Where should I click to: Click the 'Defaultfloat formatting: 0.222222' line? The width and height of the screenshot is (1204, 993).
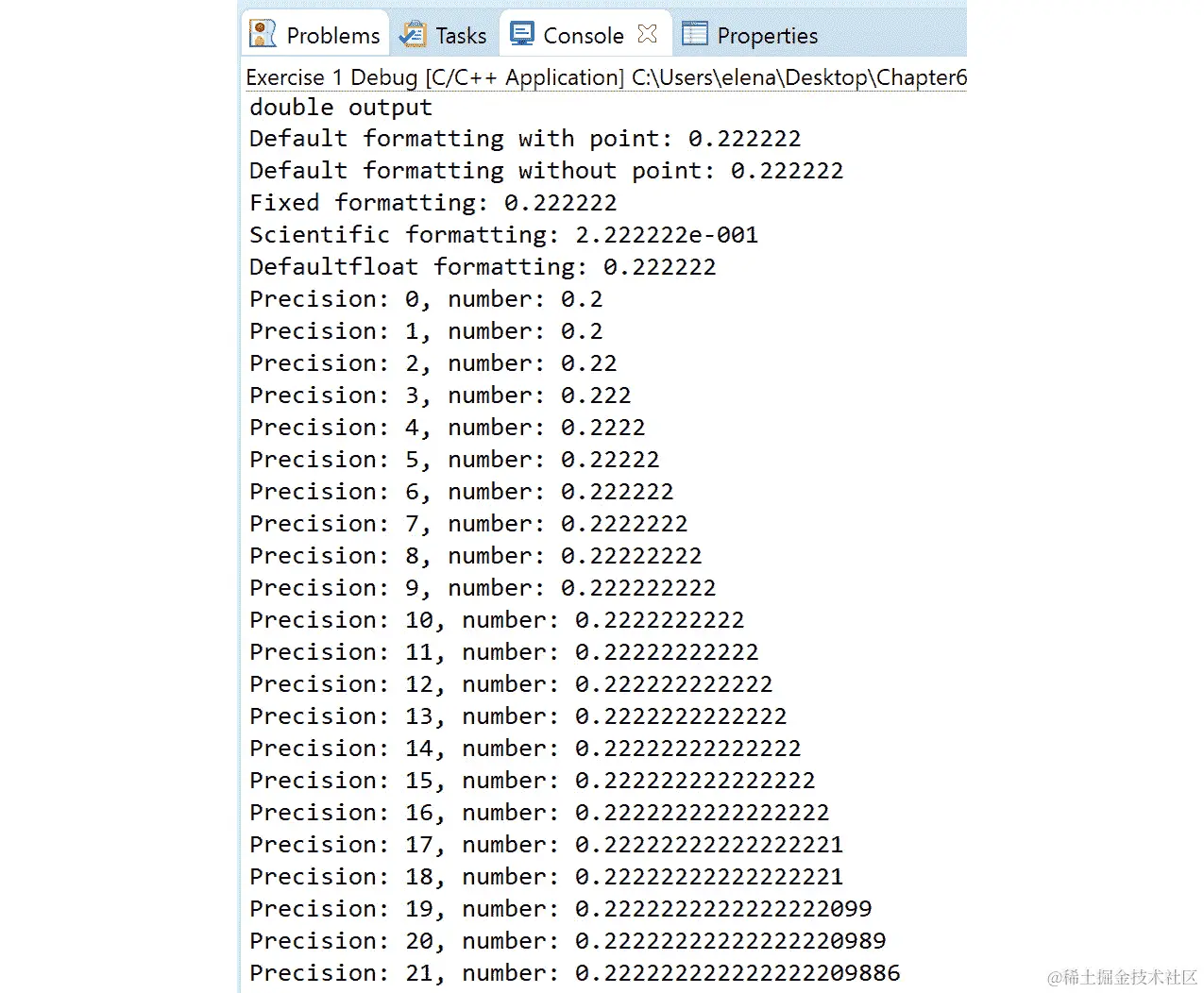point(483,267)
